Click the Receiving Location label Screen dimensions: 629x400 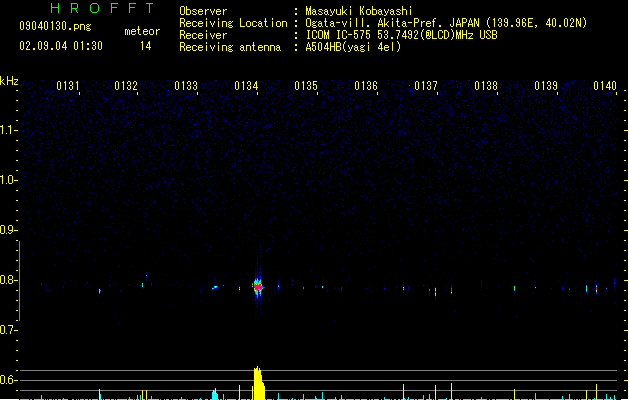[x=233, y=23]
